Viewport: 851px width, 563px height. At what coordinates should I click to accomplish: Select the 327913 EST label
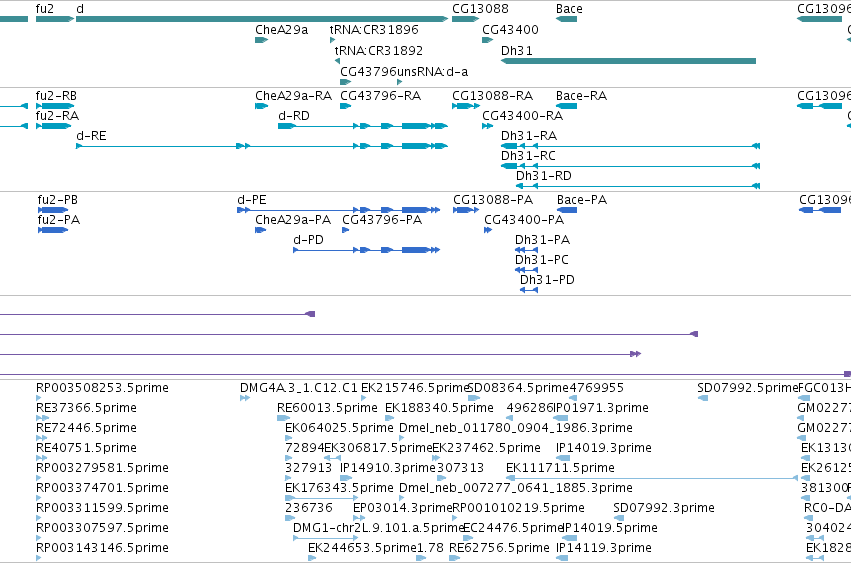pos(308,468)
